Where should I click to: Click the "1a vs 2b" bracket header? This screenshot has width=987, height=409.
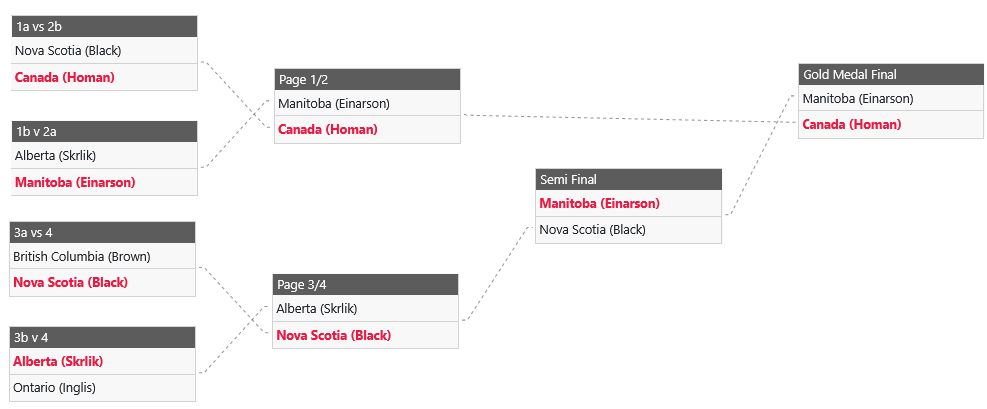coord(104,27)
